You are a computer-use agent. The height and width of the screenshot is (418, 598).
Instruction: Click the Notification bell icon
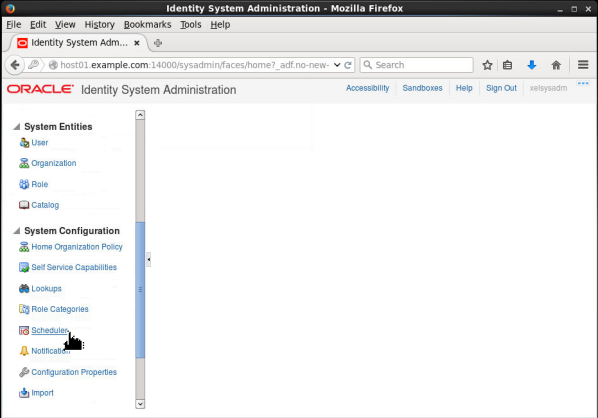[24, 351]
